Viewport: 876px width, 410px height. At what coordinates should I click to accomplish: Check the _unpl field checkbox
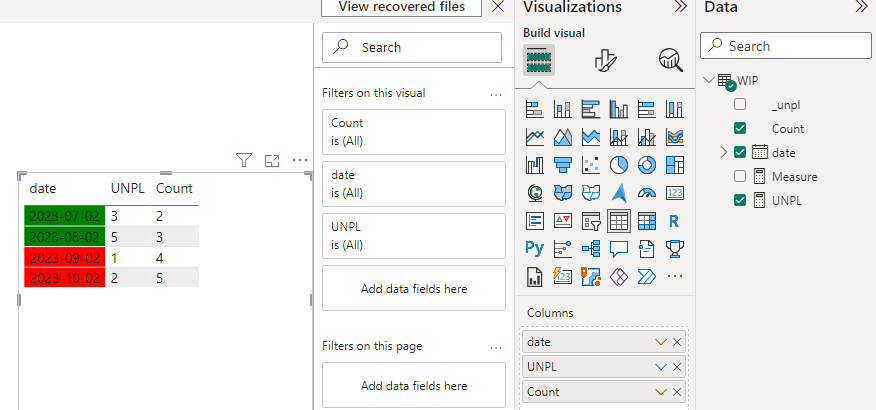point(740,104)
